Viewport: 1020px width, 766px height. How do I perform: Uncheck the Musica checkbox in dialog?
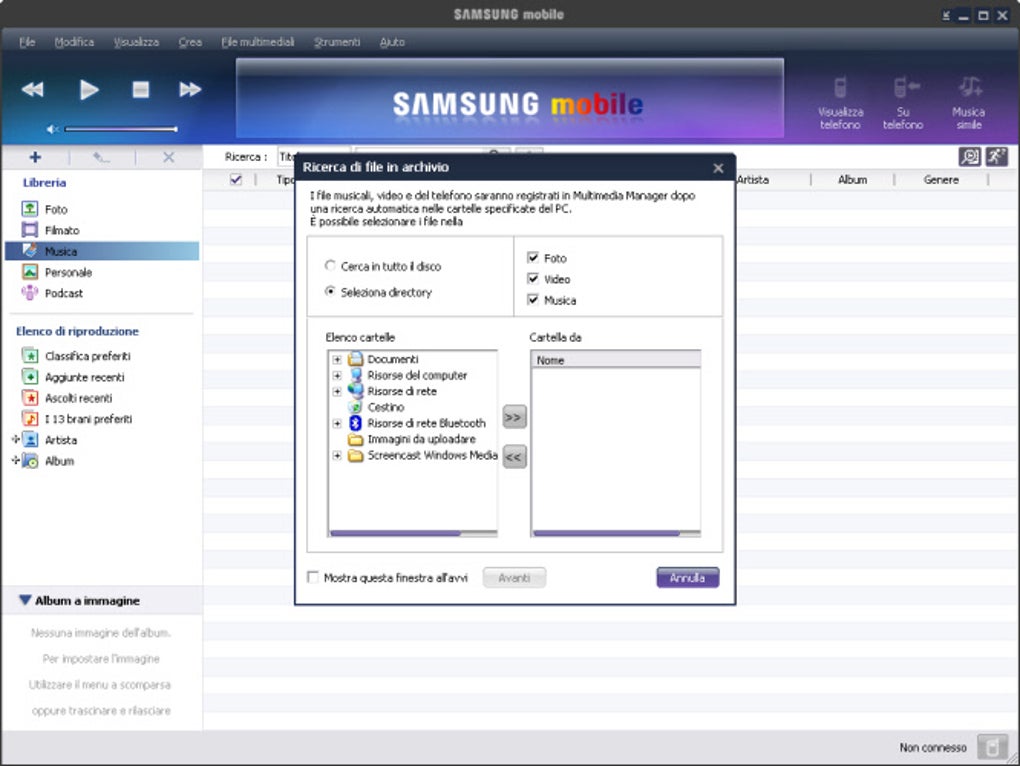533,299
